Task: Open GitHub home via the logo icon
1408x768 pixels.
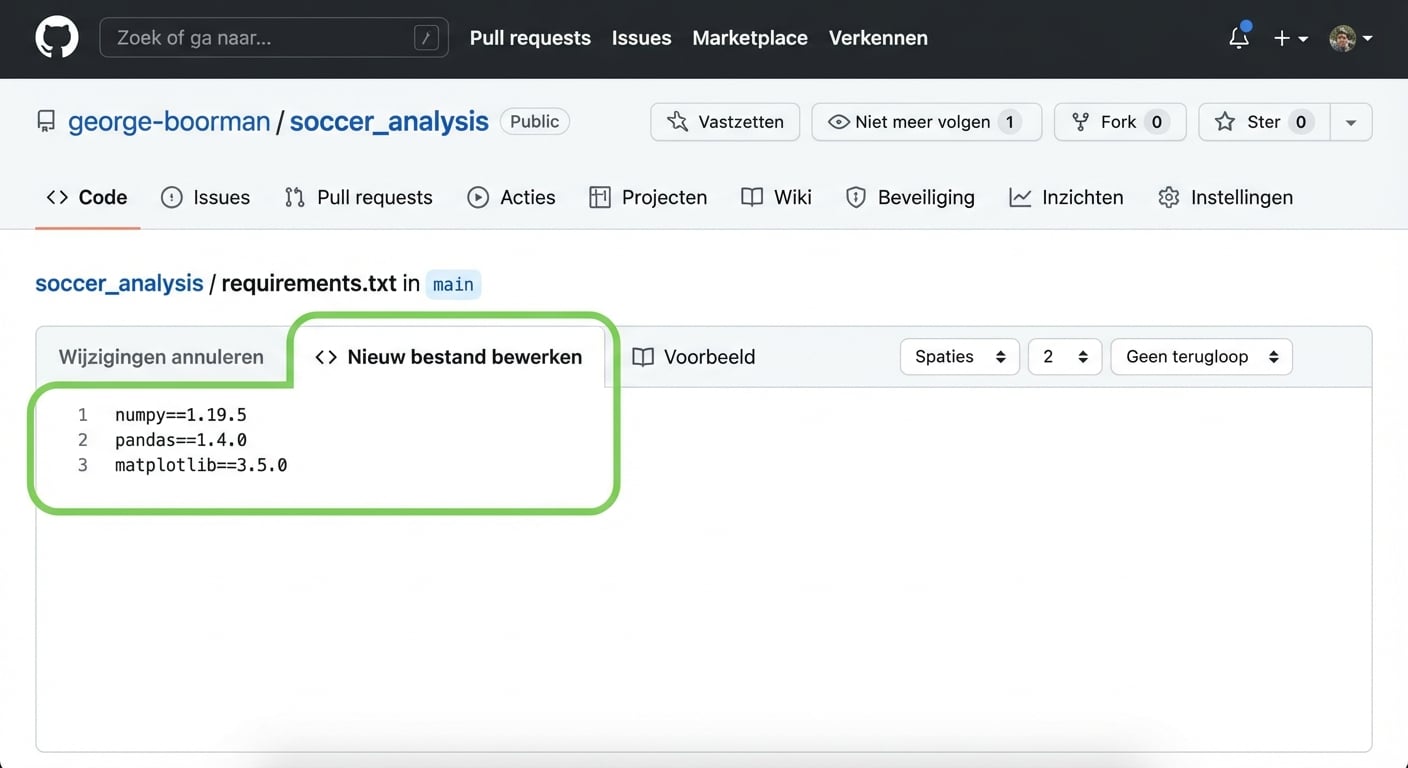Action: (x=56, y=37)
